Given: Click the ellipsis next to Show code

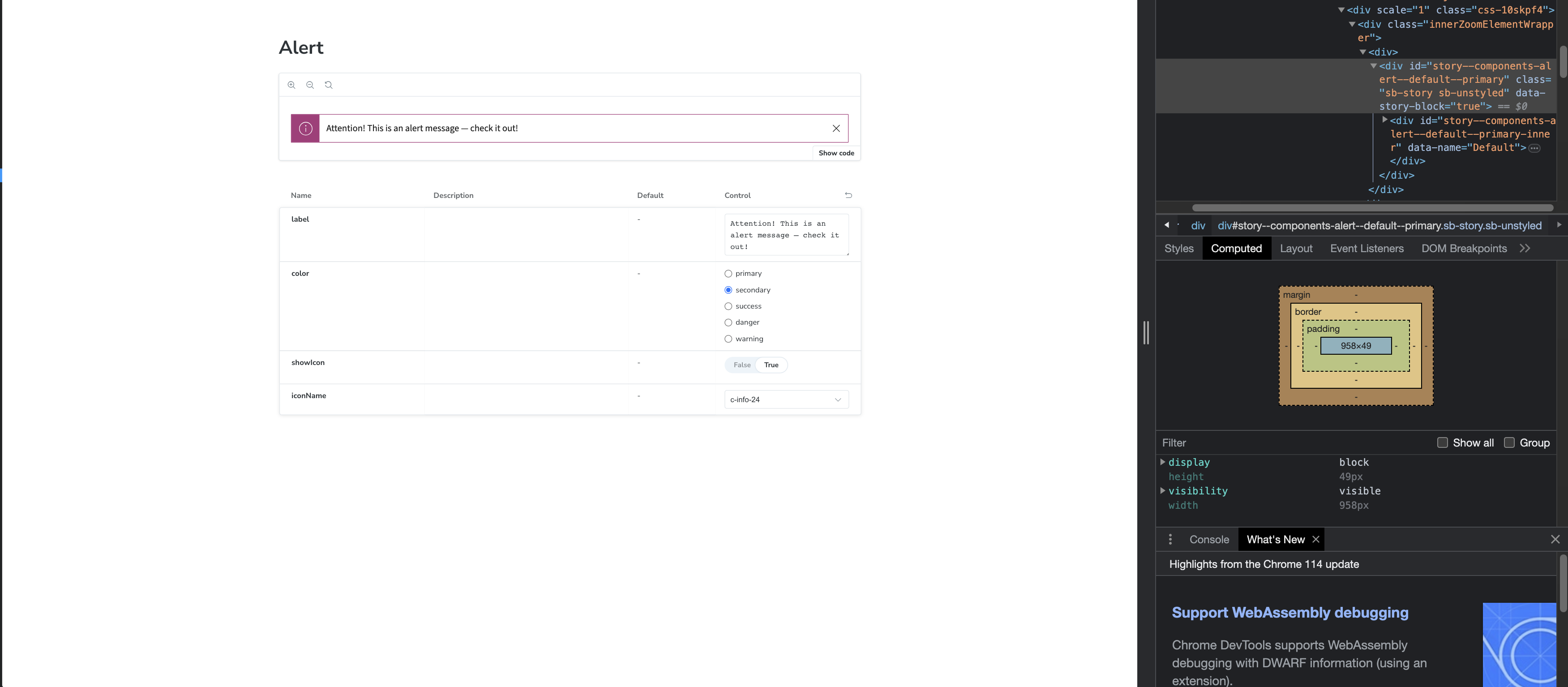Looking at the screenshot, I should pyautogui.click(x=1535, y=147).
